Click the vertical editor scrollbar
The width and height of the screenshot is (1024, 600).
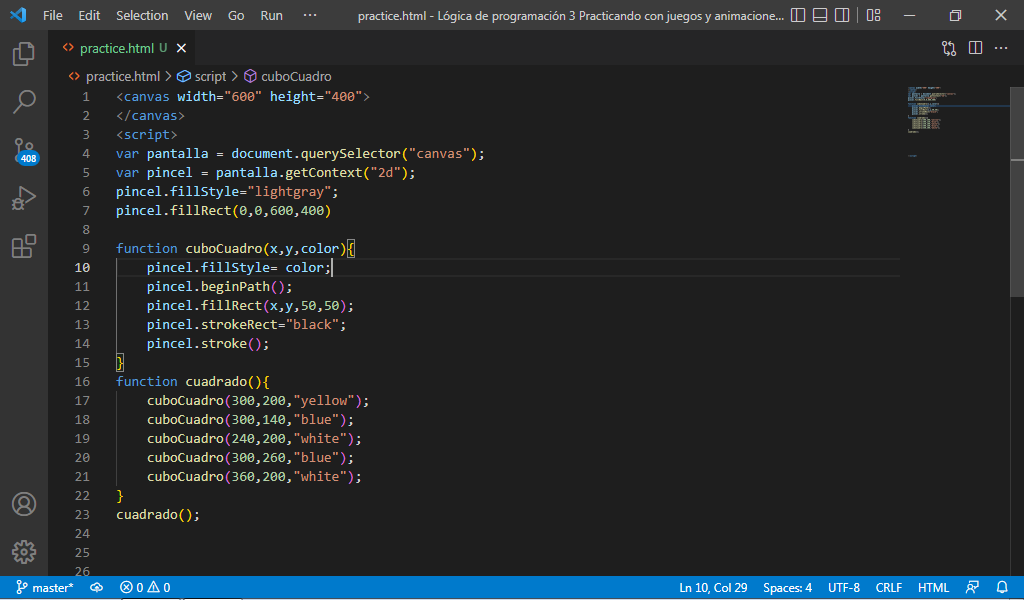click(x=1017, y=193)
